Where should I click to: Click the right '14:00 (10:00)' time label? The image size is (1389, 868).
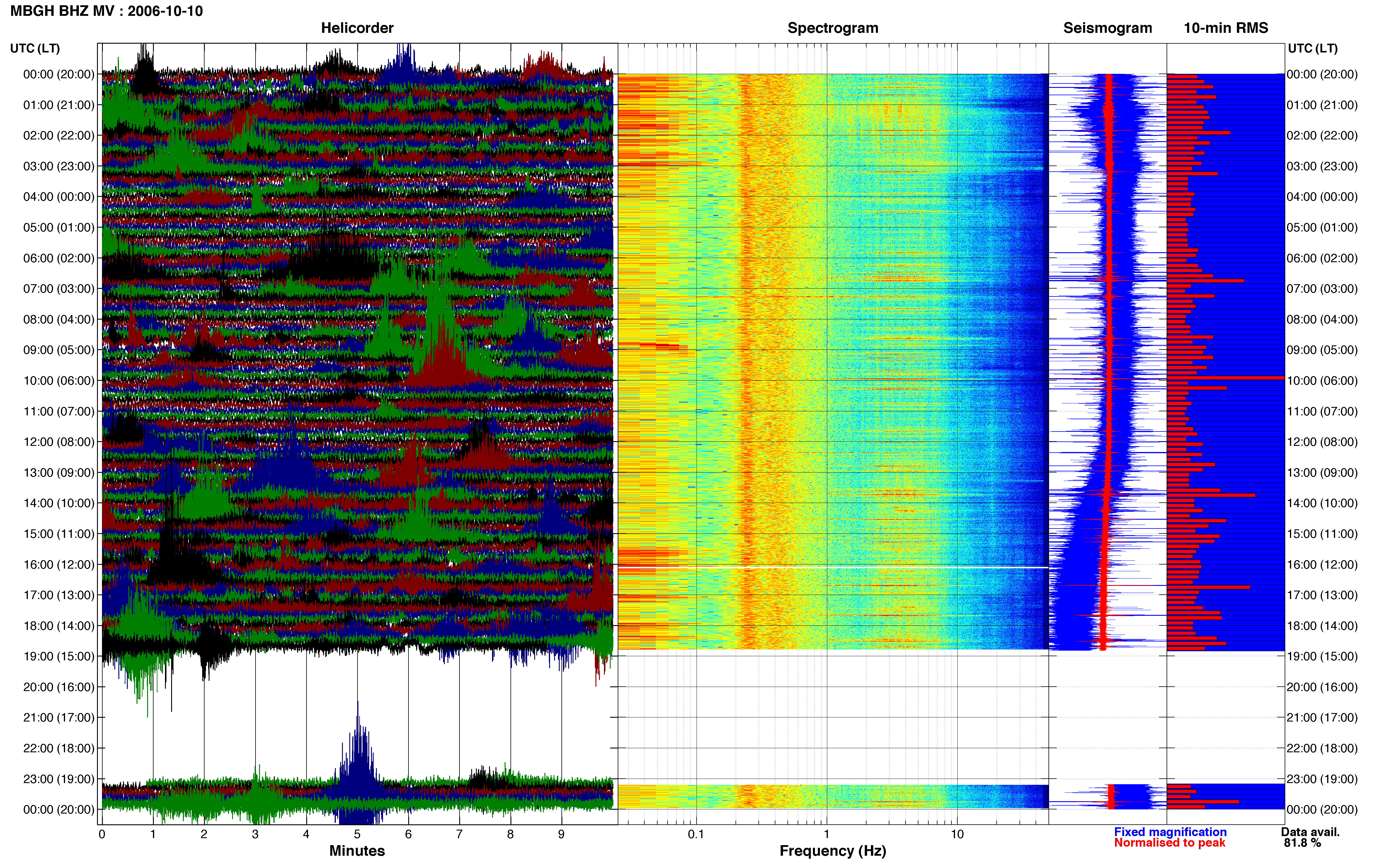[1322, 504]
